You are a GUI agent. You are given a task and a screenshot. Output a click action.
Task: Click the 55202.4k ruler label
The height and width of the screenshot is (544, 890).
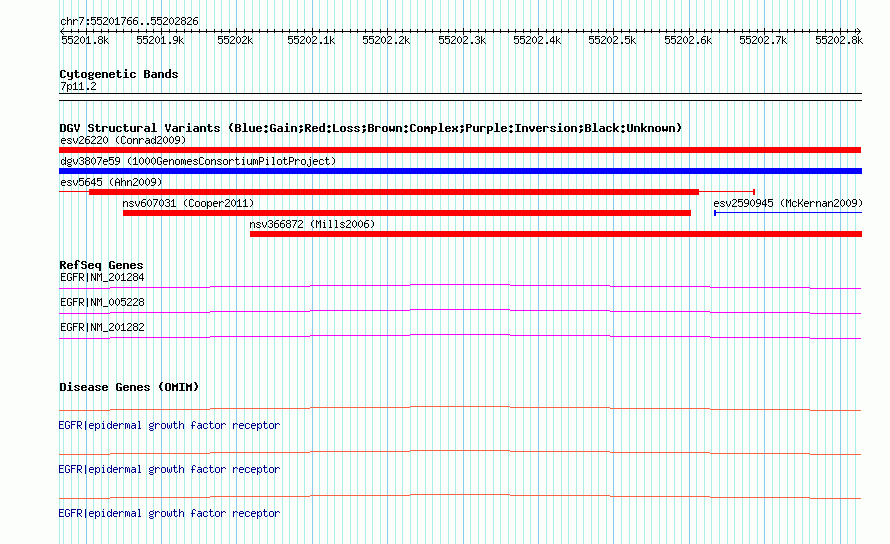click(537, 40)
